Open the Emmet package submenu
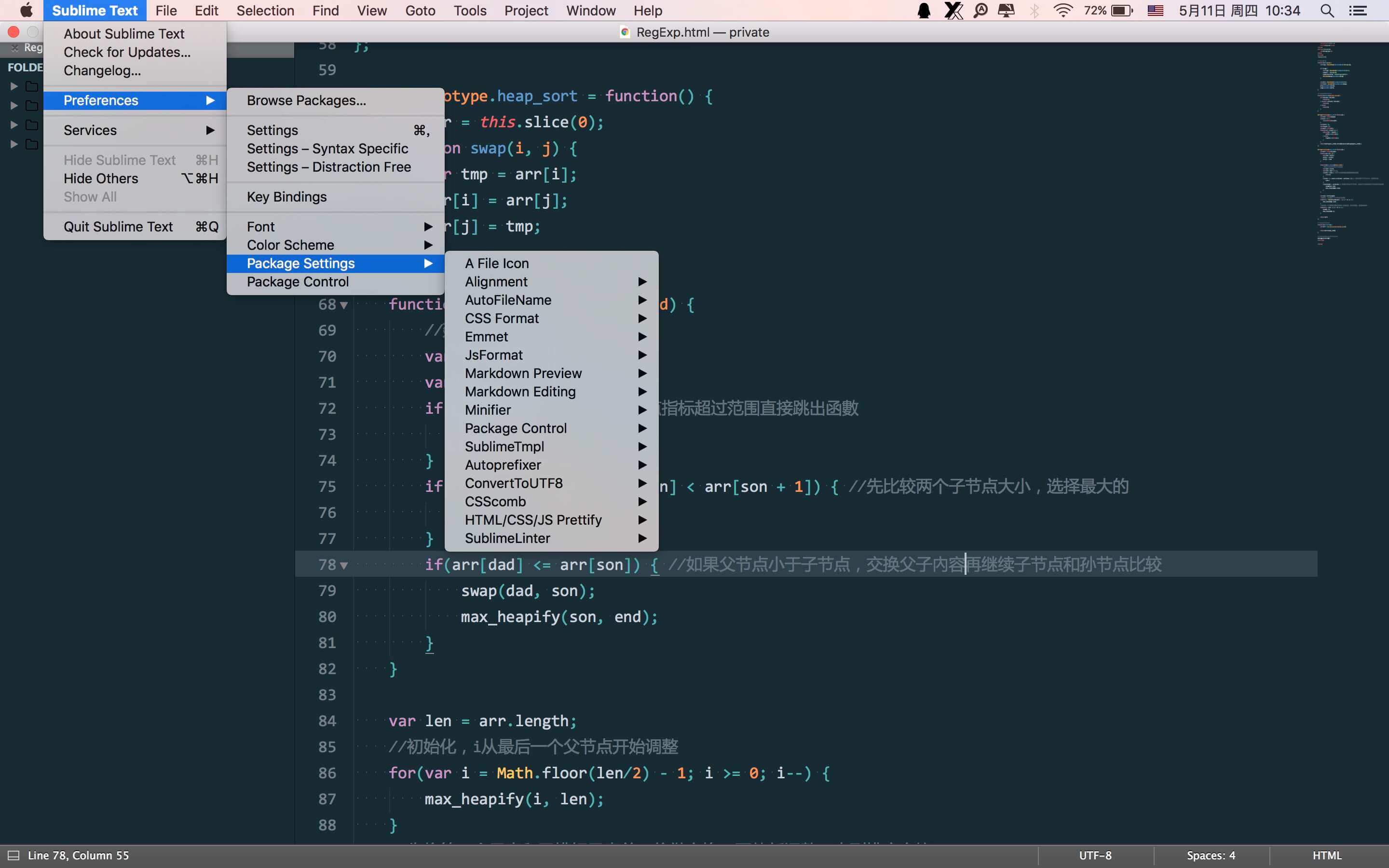 [x=552, y=337]
